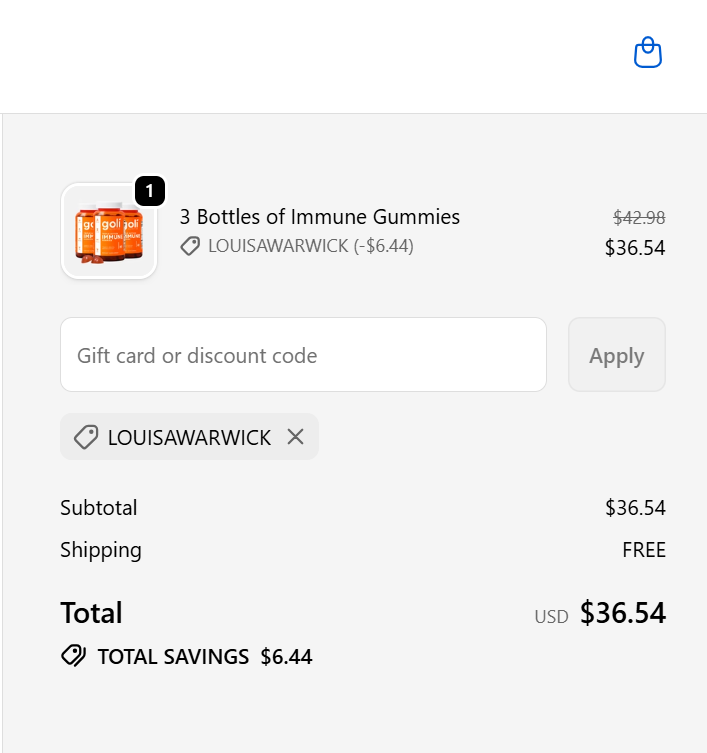Click the Subtotal label
The height and width of the screenshot is (753, 707).
(99, 508)
